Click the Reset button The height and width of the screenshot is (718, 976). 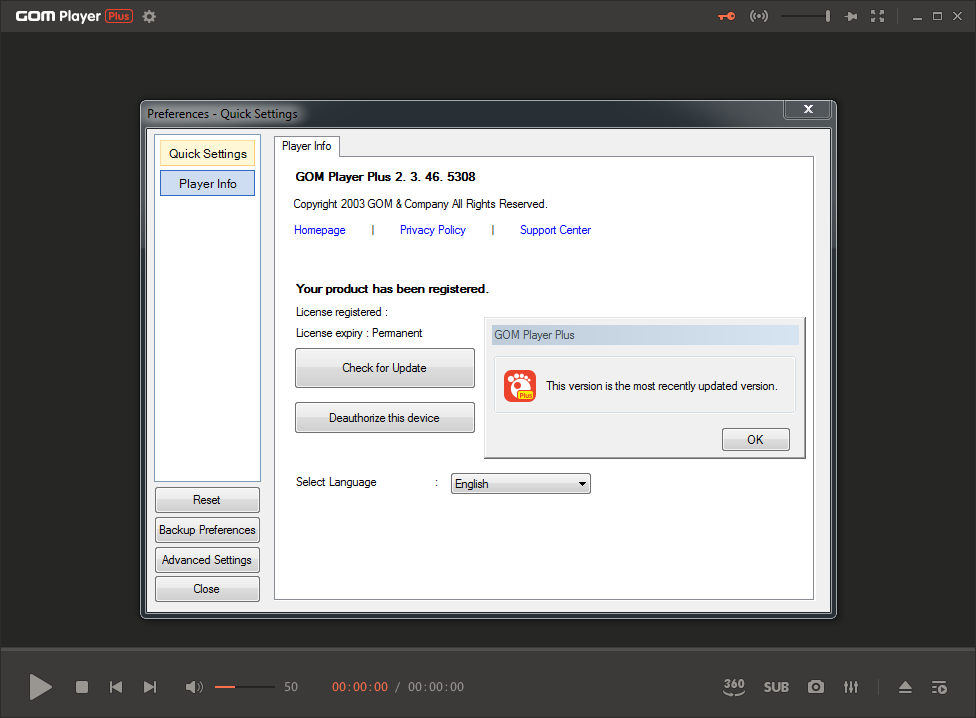tap(207, 500)
